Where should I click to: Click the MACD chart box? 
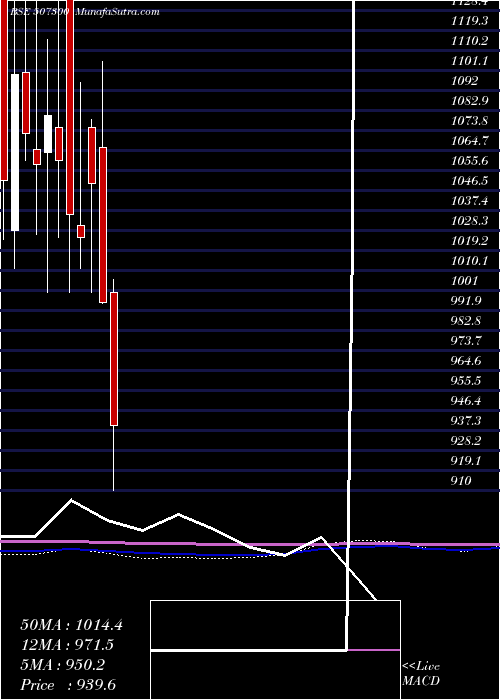click(x=275, y=650)
